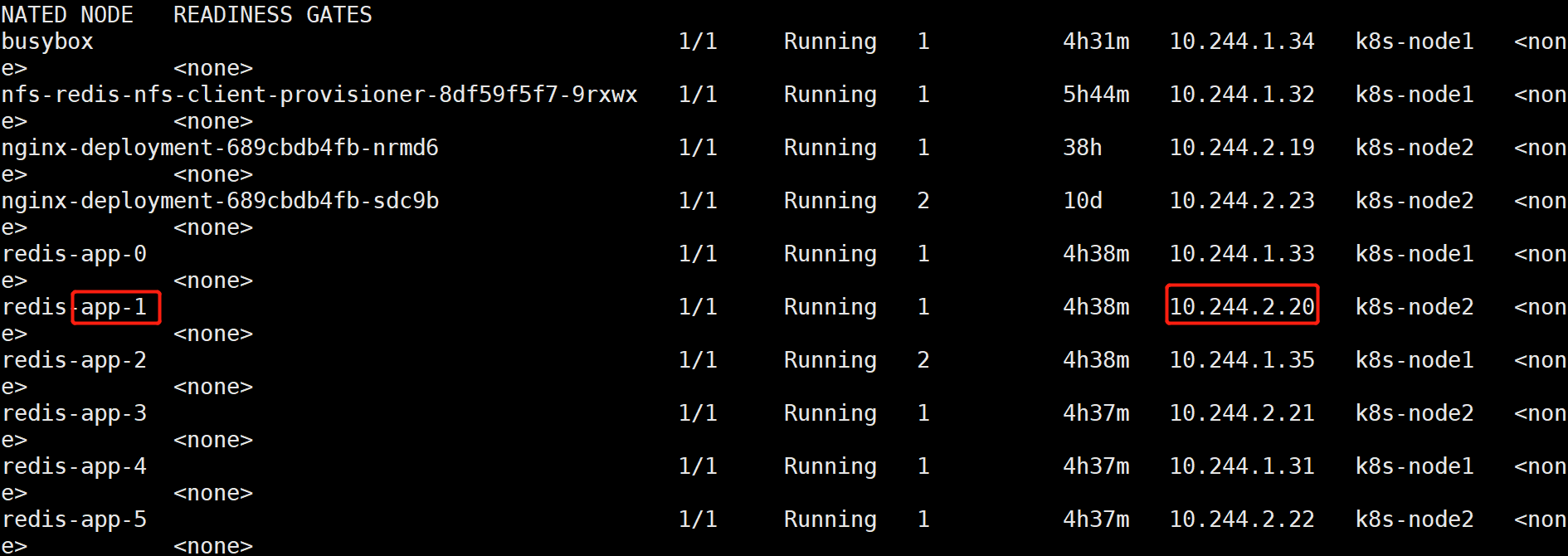Select the redis-app-4 pod name

(x=74, y=467)
